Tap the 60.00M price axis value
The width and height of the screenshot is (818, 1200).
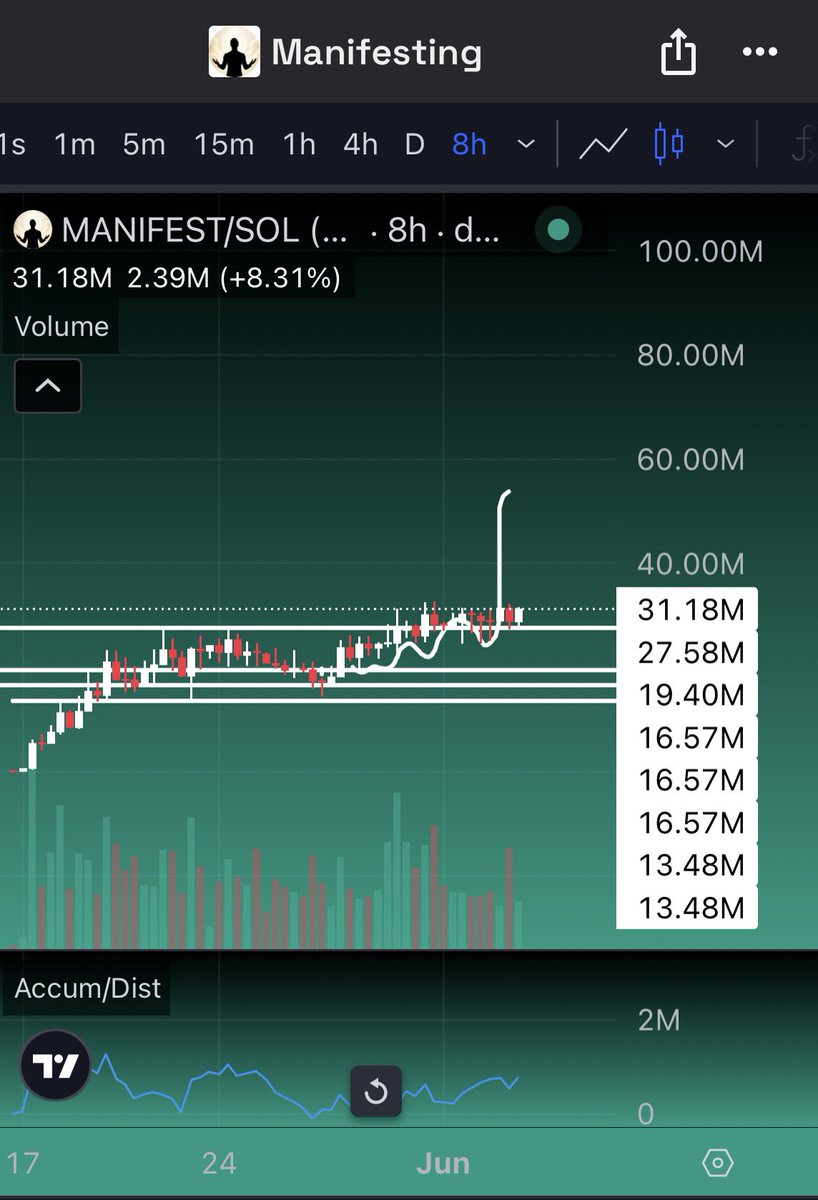tap(691, 459)
